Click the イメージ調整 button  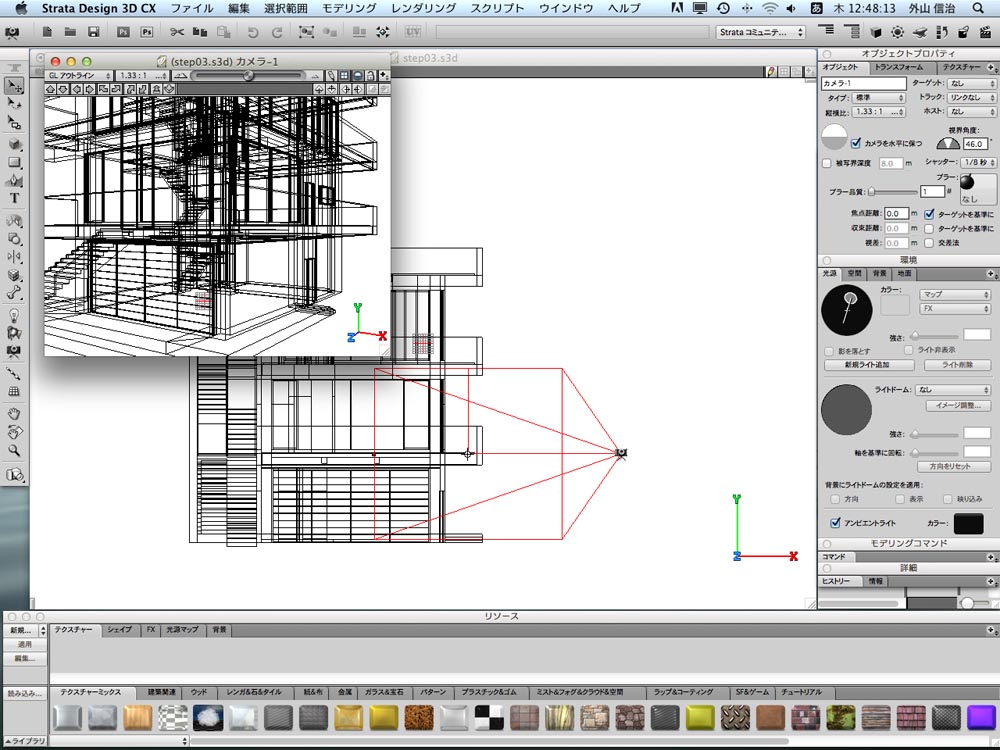point(958,406)
